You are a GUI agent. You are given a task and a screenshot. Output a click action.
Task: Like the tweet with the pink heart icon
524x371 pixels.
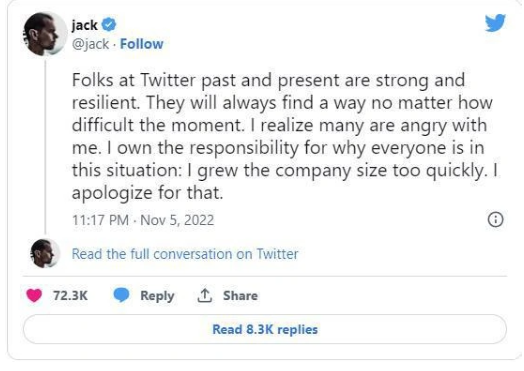34,295
